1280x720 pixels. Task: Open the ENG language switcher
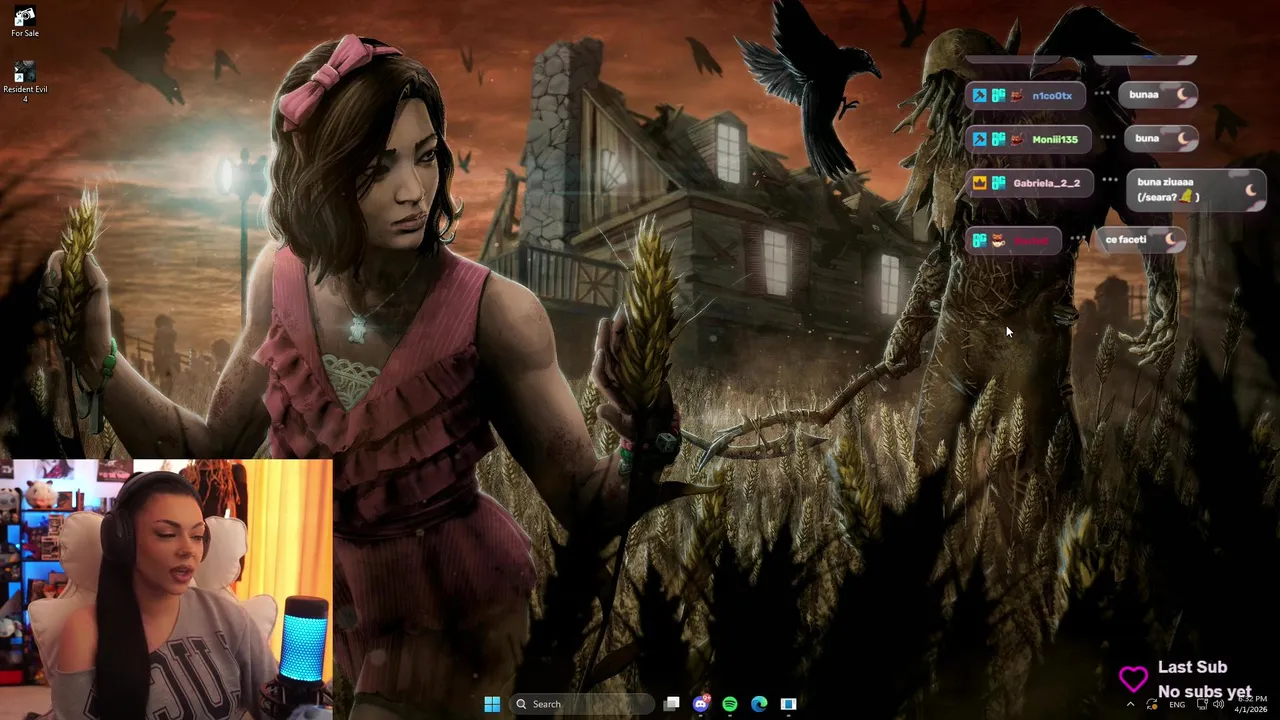1177,705
